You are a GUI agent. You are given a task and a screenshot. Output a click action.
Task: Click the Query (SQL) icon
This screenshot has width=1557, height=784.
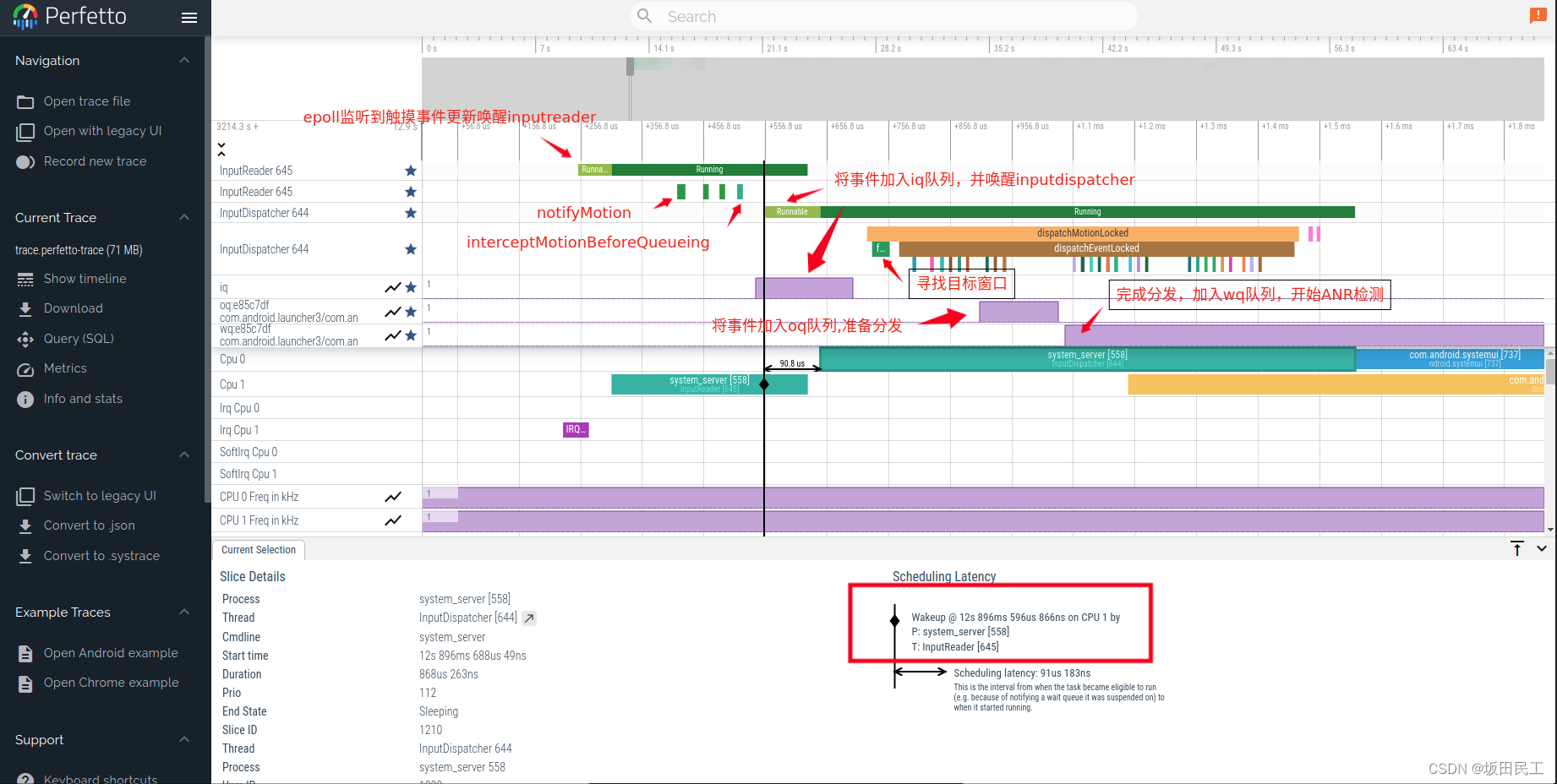tap(25, 339)
